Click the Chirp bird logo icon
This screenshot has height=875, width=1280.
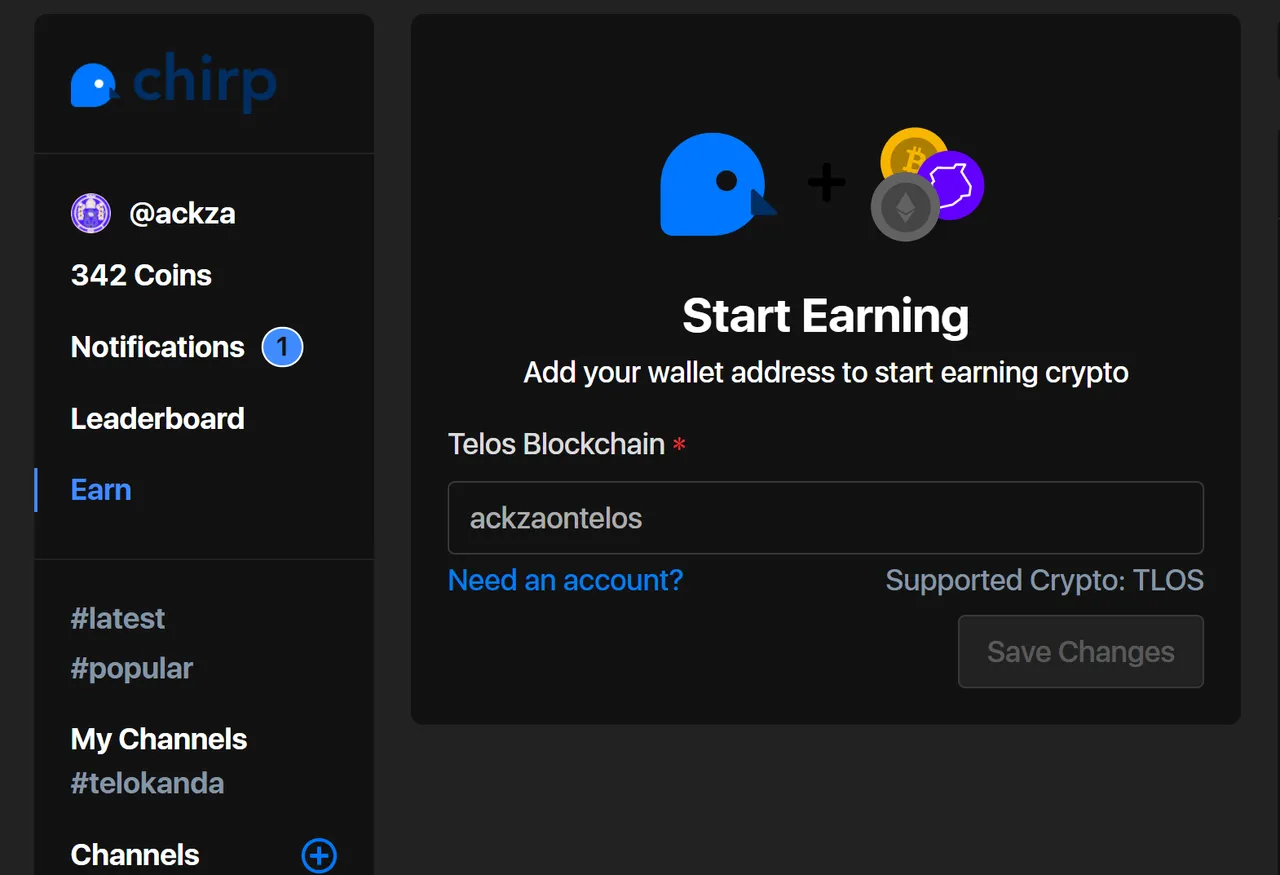[x=95, y=86]
